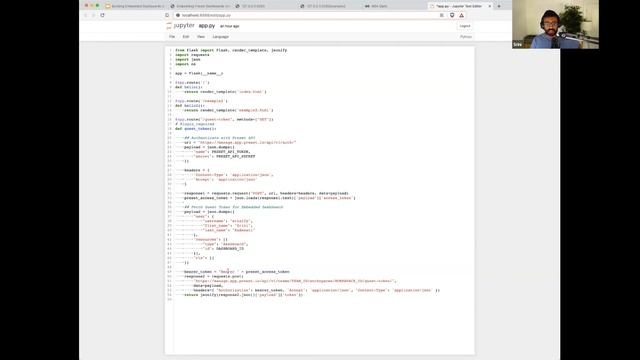Open the Brave Shields icon
This screenshot has width=640, height=360.
click(452, 15)
